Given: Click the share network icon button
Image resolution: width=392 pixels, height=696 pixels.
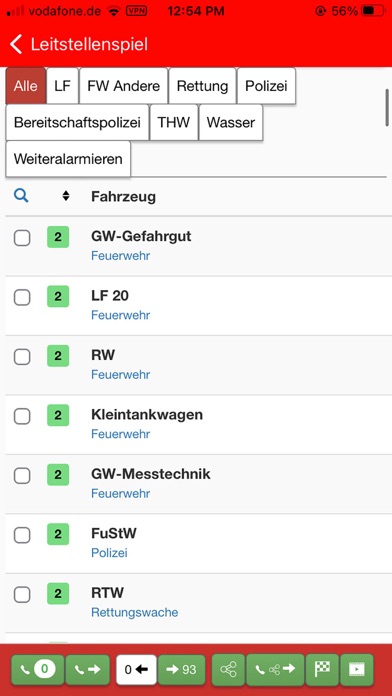Looking at the screenshot, I should click(x=228, y=669).
